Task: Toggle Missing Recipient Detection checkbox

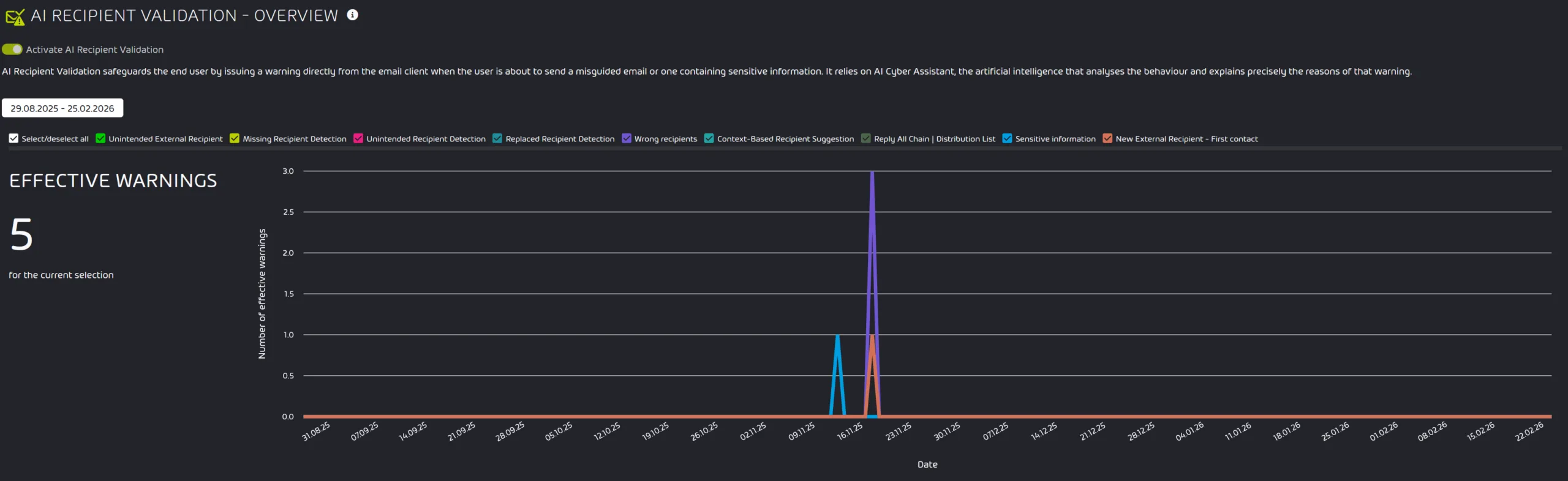Action: pyautogui.click(x=235, y=139)
